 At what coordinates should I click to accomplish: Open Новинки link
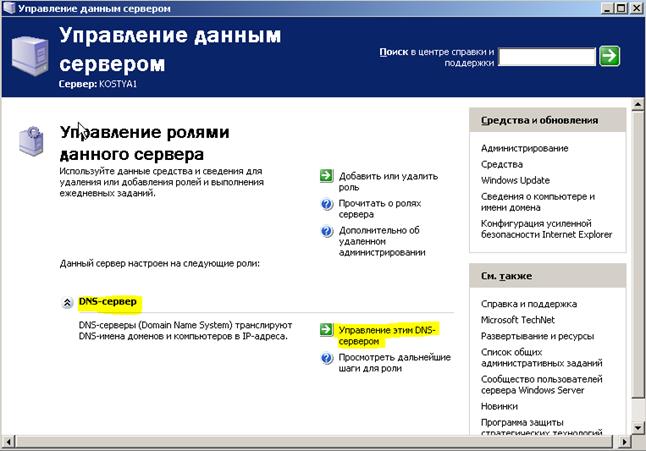499,407
